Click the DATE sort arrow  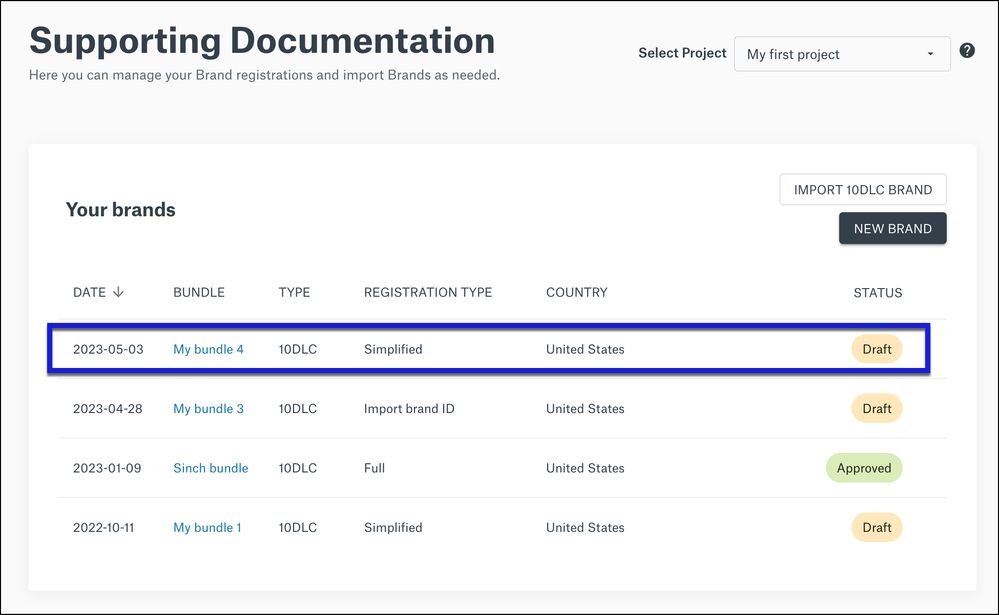pos(119,293)
